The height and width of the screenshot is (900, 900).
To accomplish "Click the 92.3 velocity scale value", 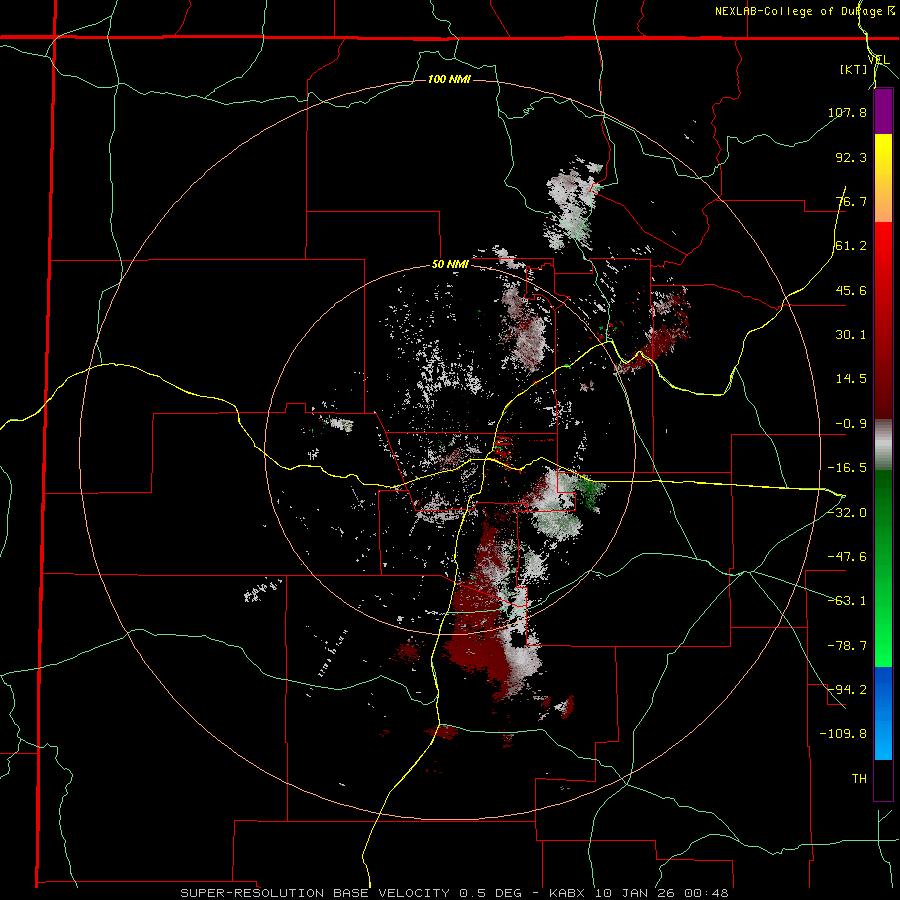I will [x=851, y=157].
